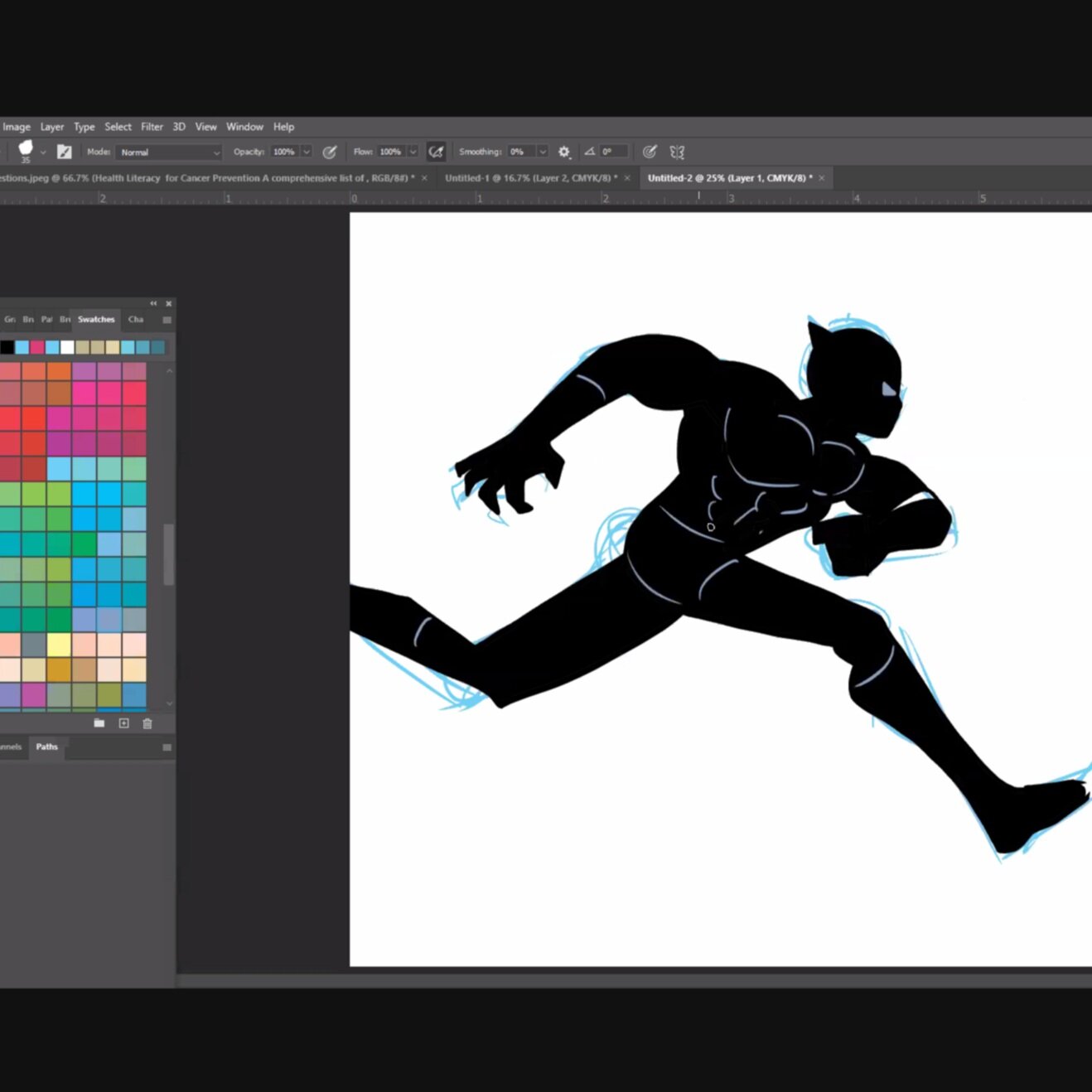Image resolution: width=1092 pixels, height=1092 pixels.
Task: Pick the white recent swatch
Action: tap(67, 347)
